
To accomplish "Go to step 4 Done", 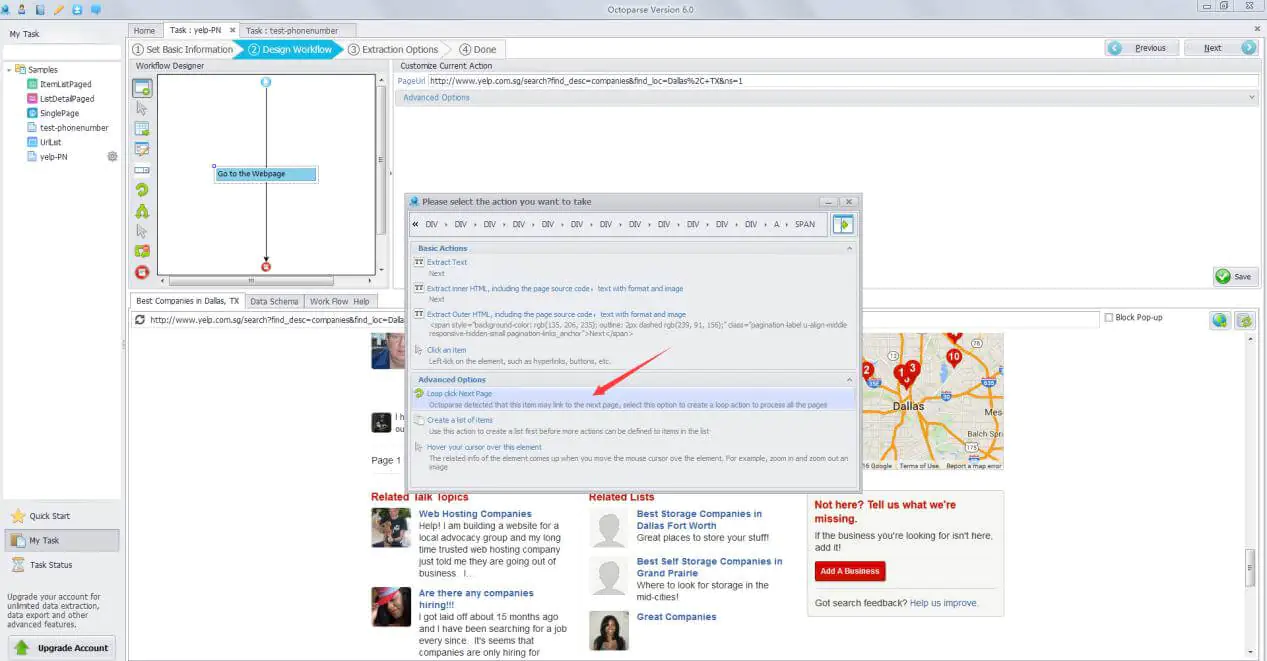I will point(478,49).
